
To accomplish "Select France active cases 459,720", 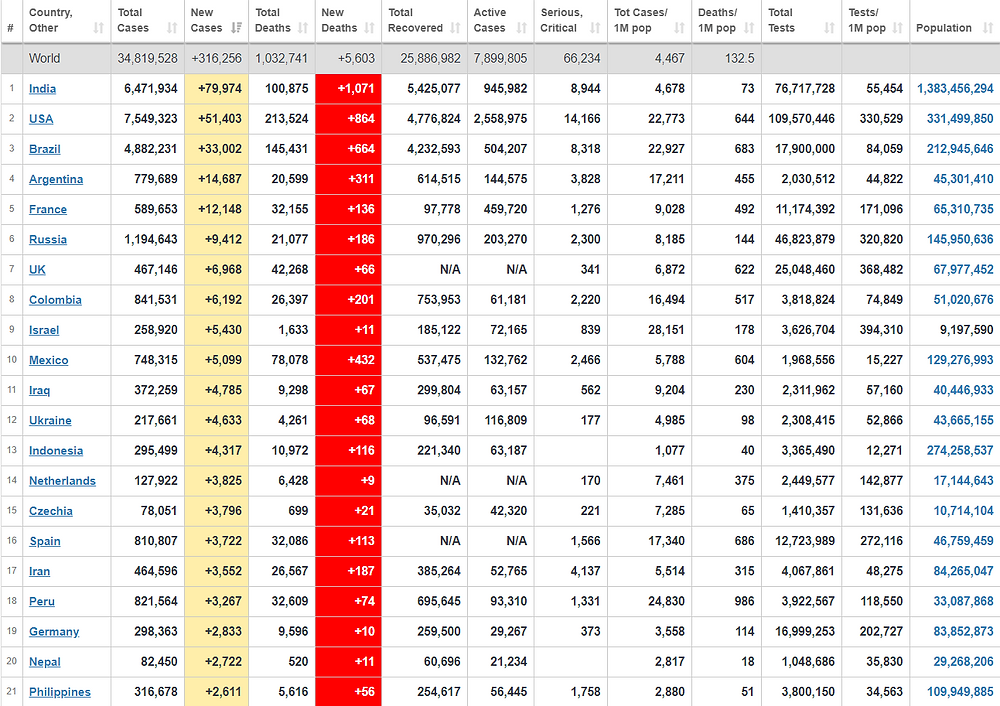I will click(505, 209).
